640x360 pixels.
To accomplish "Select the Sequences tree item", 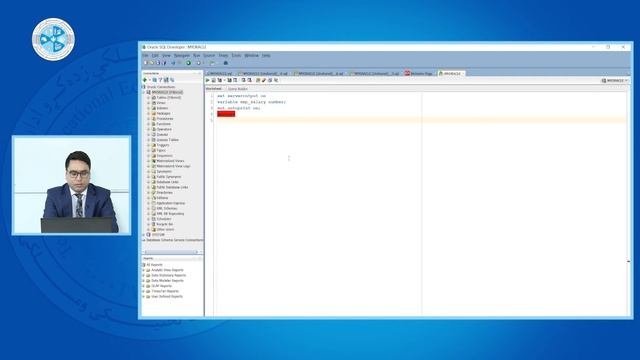I will pyautogui.click(x=164, y=156).
